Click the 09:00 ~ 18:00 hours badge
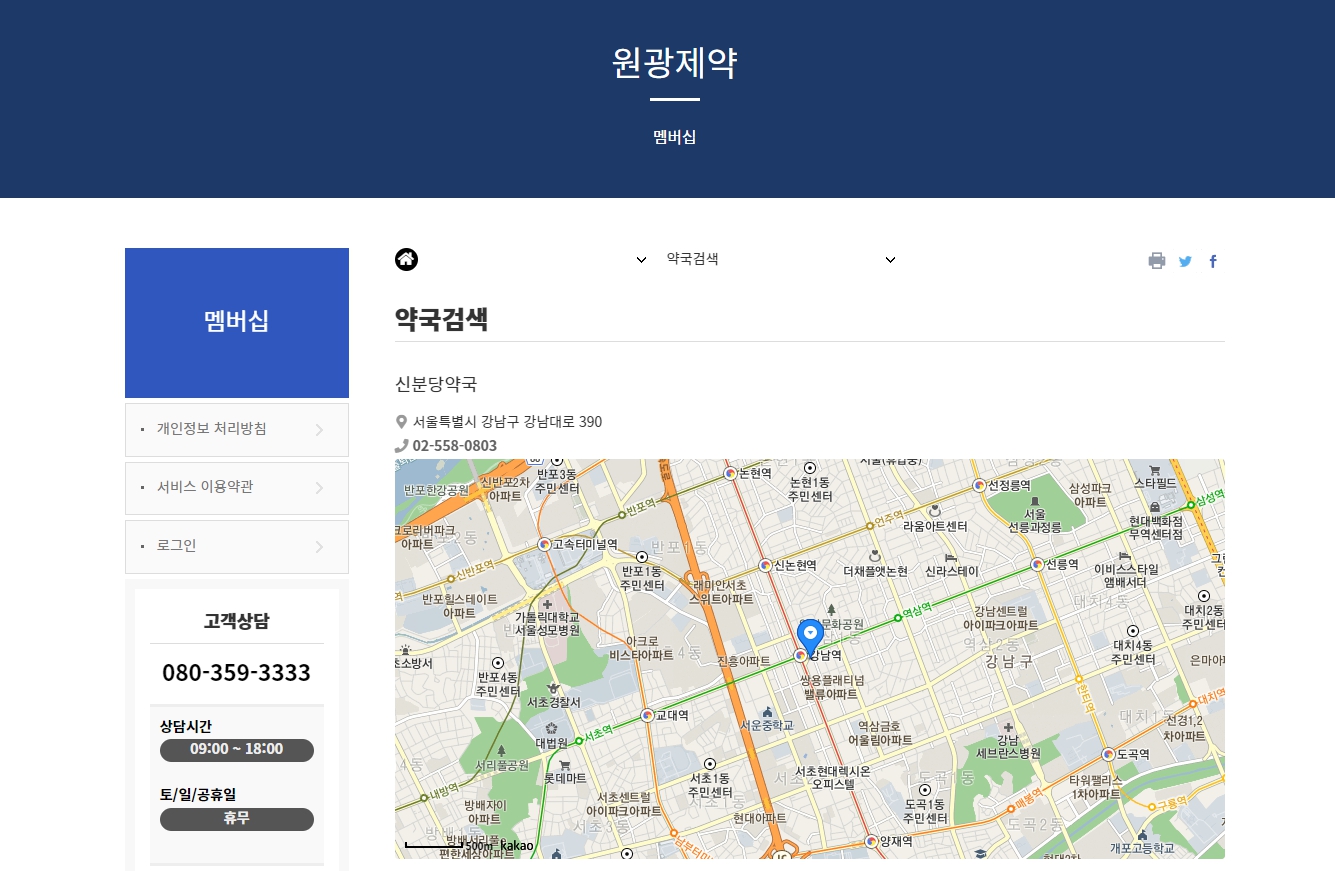 237,749
